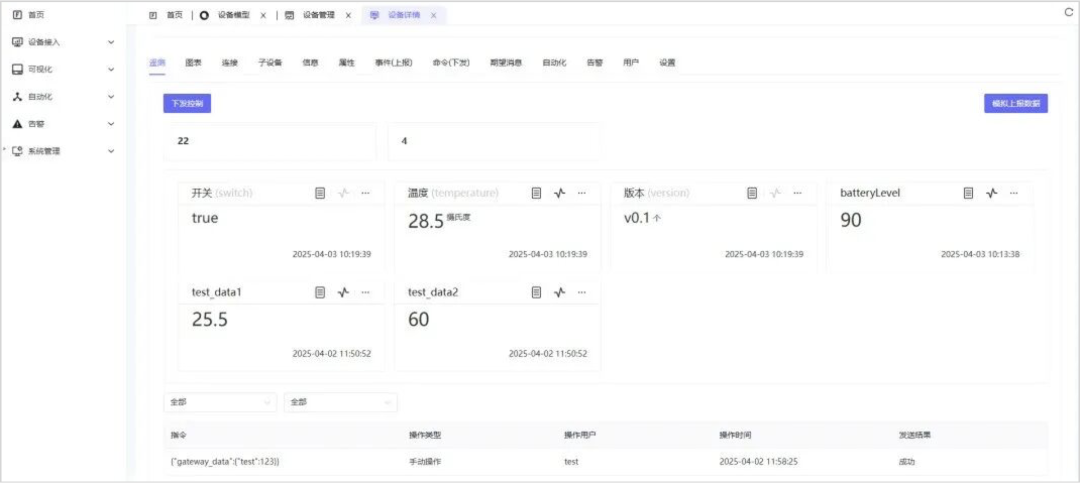Click the 模拟上报数据 button

tap(1015, 103)
